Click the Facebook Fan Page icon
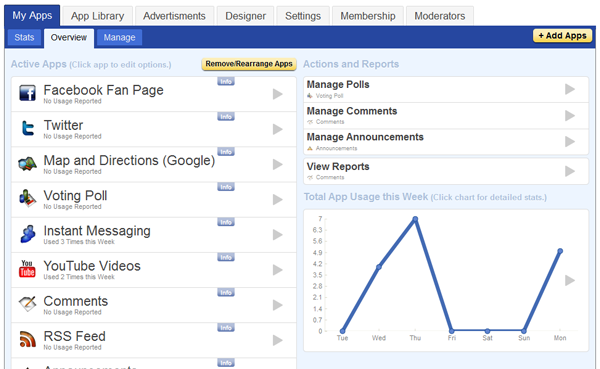 click(x=28, y=93)
